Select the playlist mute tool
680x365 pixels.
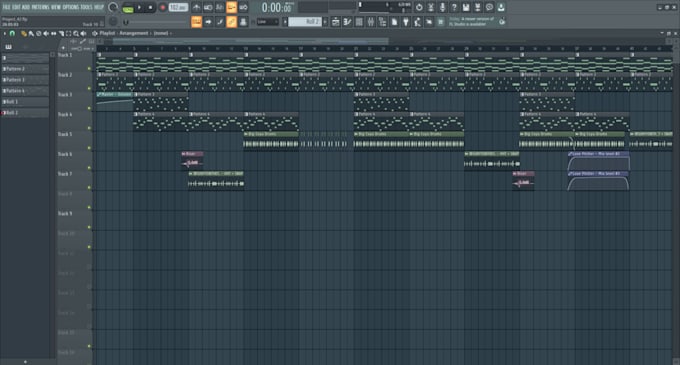point(46,33)
